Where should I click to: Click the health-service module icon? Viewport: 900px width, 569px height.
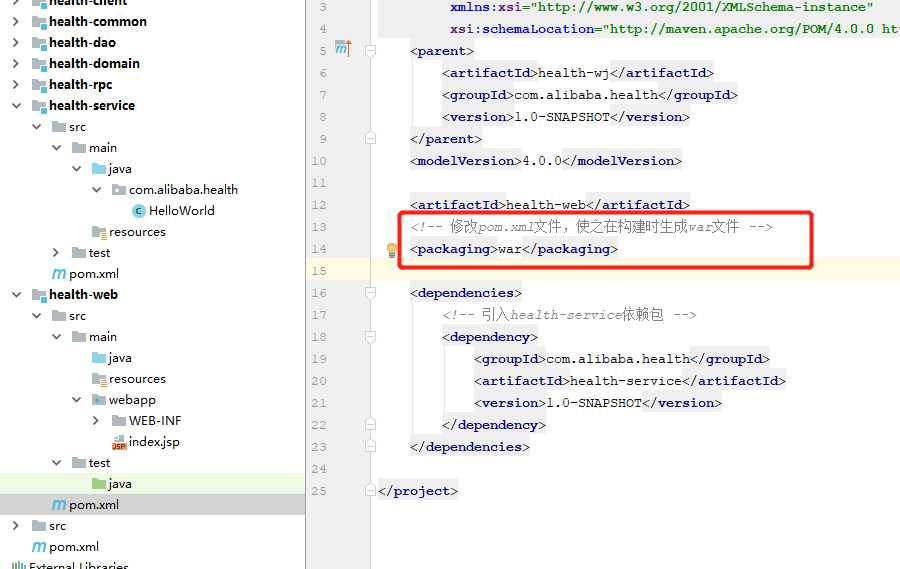[x=38, y=106]
